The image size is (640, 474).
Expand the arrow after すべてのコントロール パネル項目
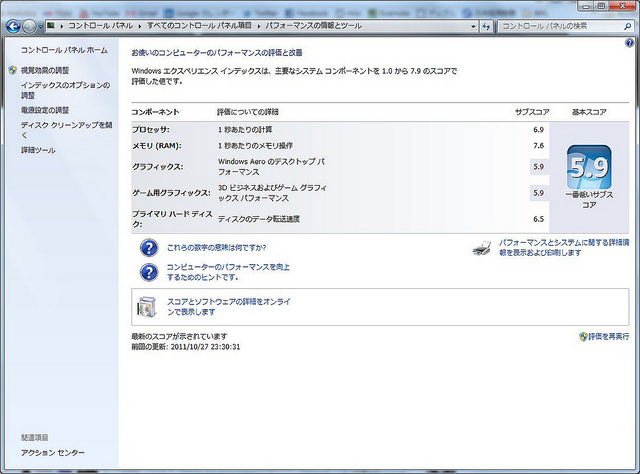(258, 26)
